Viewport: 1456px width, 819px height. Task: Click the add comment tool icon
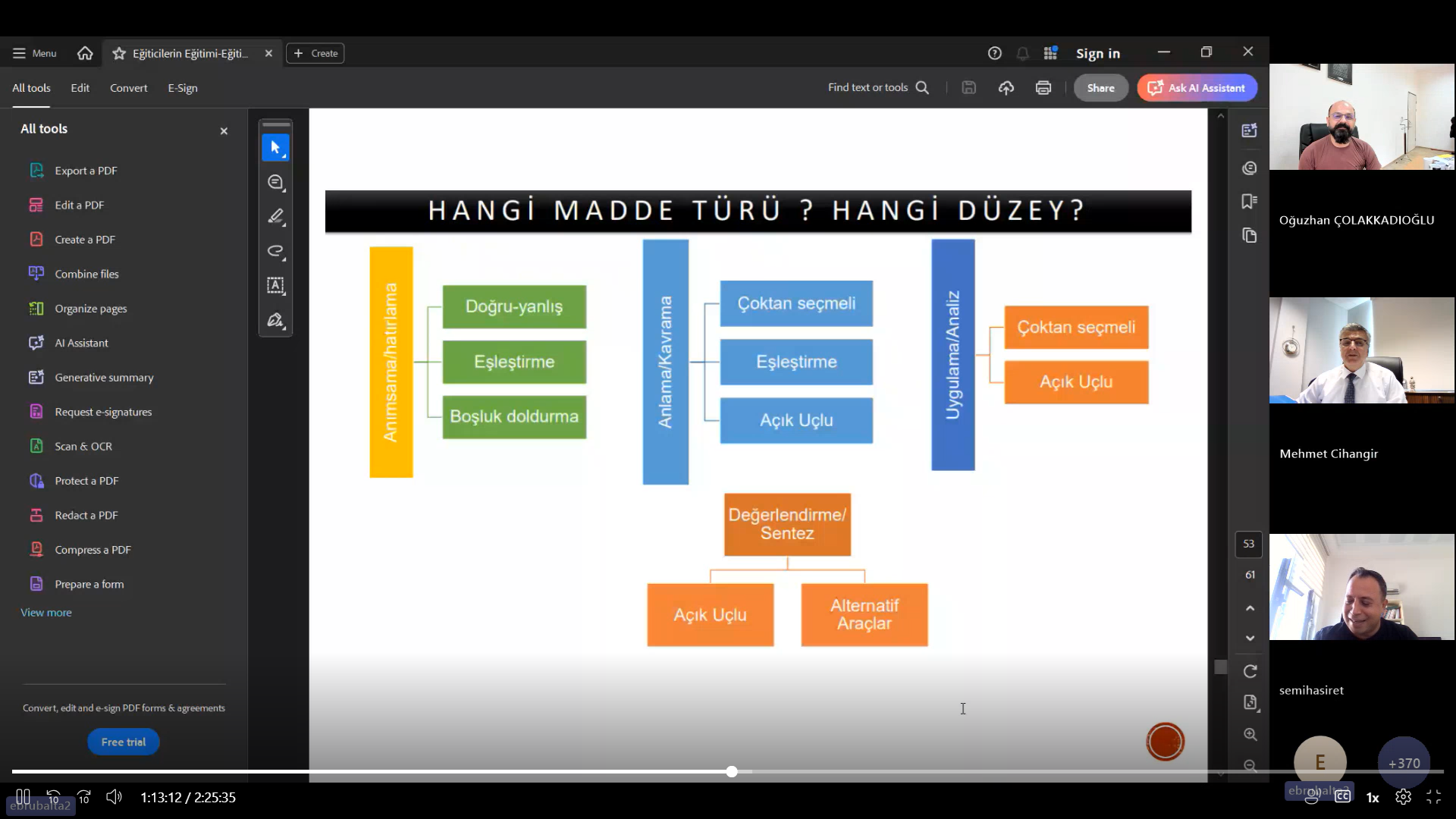(x=275, y=183)
